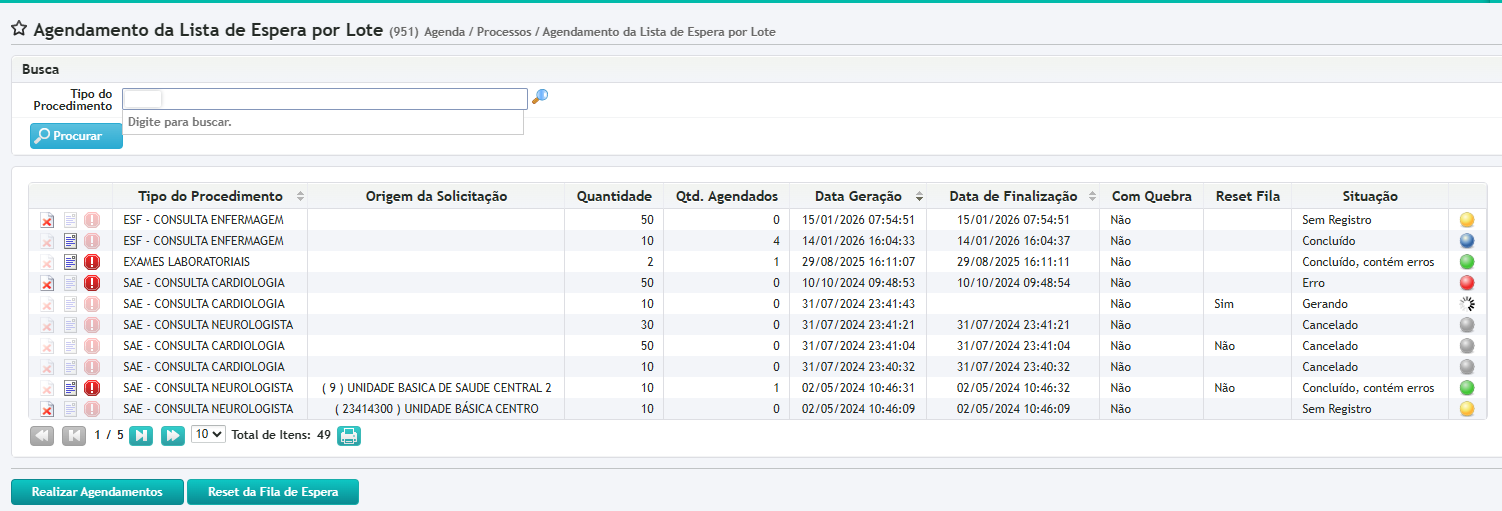
Task: Click the Realizar Agendamentos button
Action: tap(97, 492)
